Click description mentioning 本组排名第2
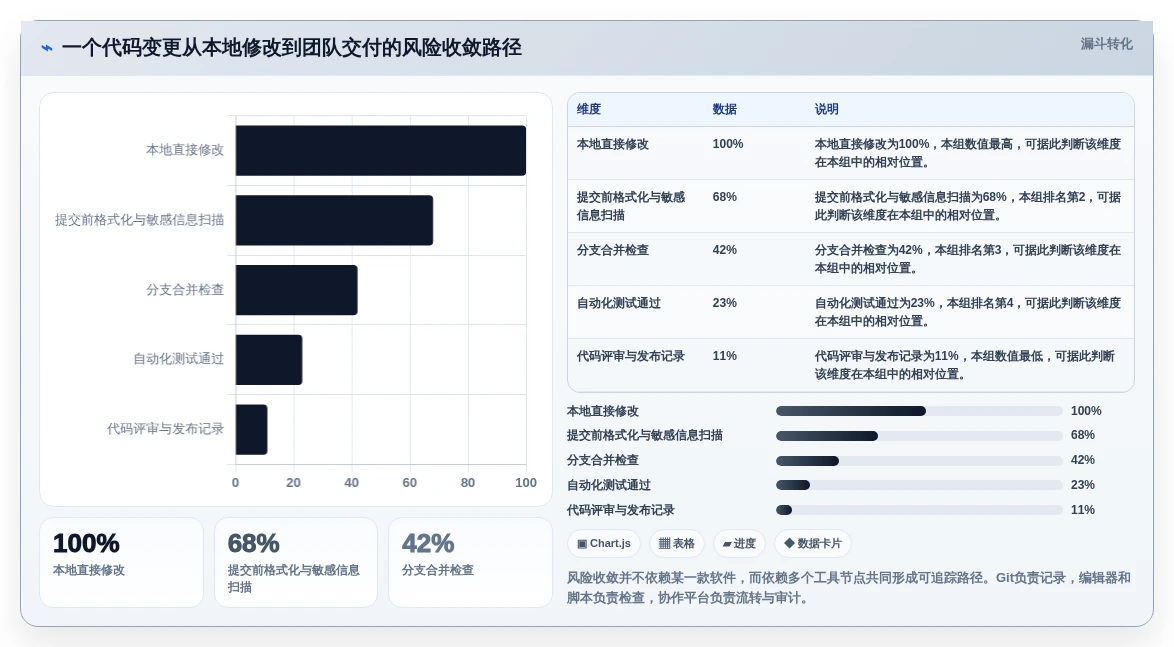Image resolution: width=1174 pixels, height=647 pixels. click(x=967, y=206)
